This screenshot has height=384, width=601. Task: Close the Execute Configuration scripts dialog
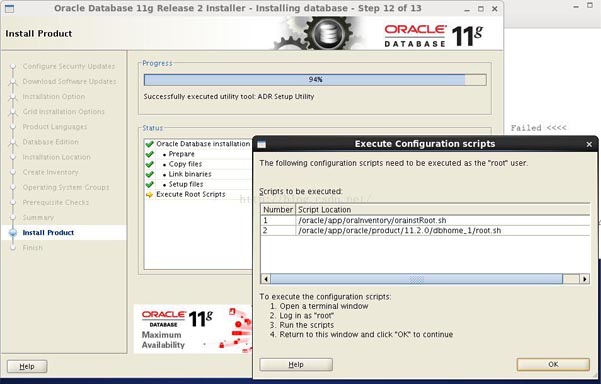(589, 144)
